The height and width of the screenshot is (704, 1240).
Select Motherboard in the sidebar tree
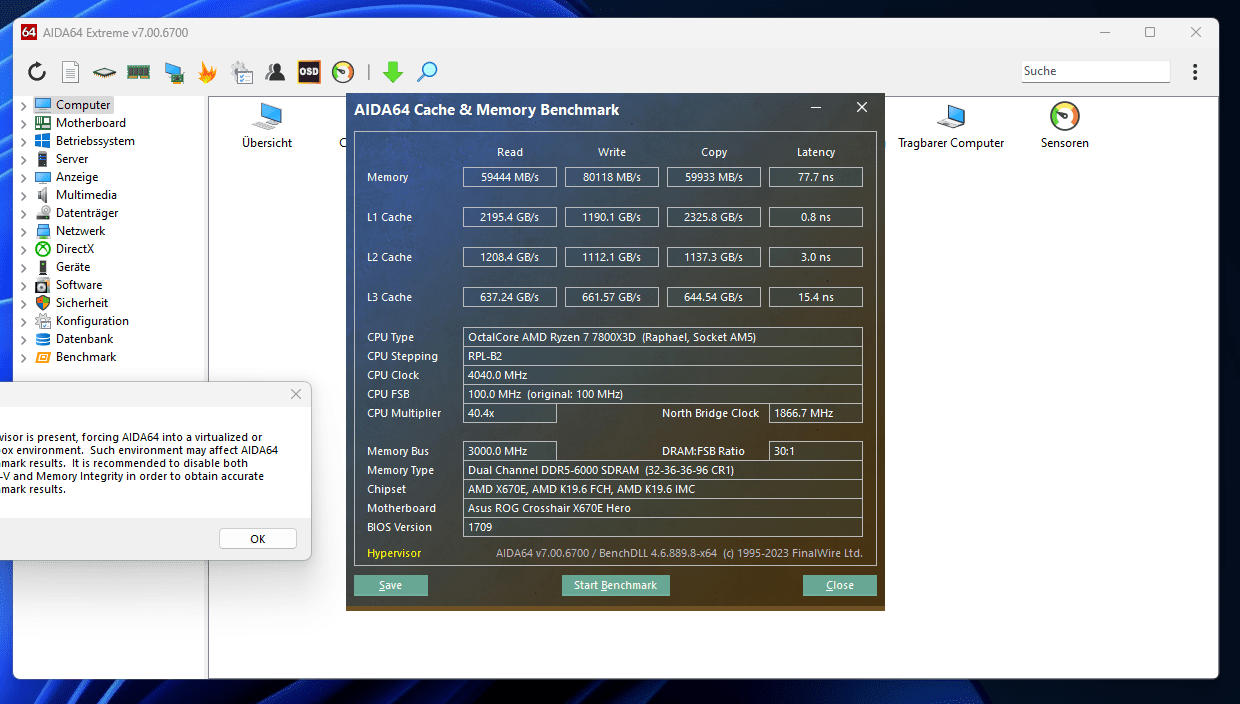click(x=91, y=123)
